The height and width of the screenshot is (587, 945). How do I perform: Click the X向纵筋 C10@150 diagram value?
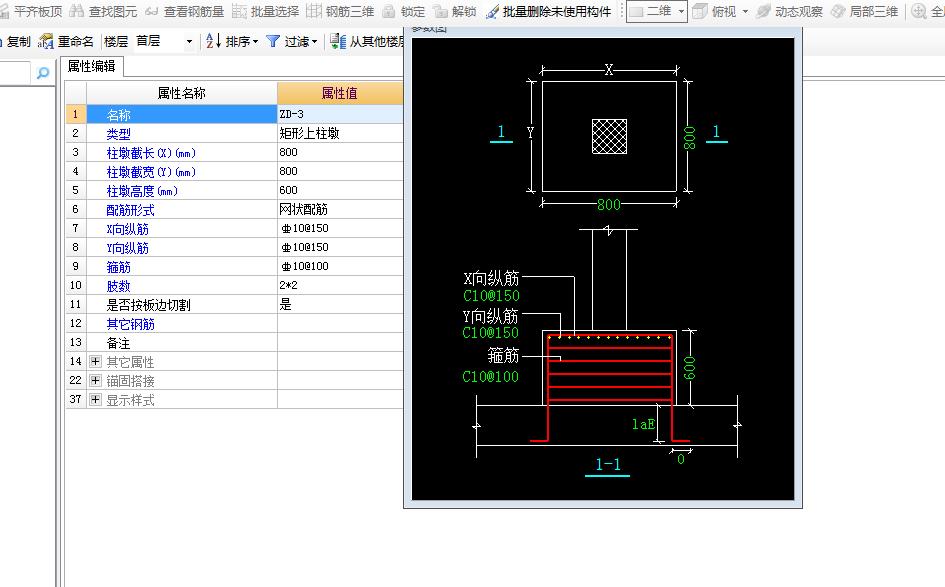pyautogui.click(x=491, y=295)
